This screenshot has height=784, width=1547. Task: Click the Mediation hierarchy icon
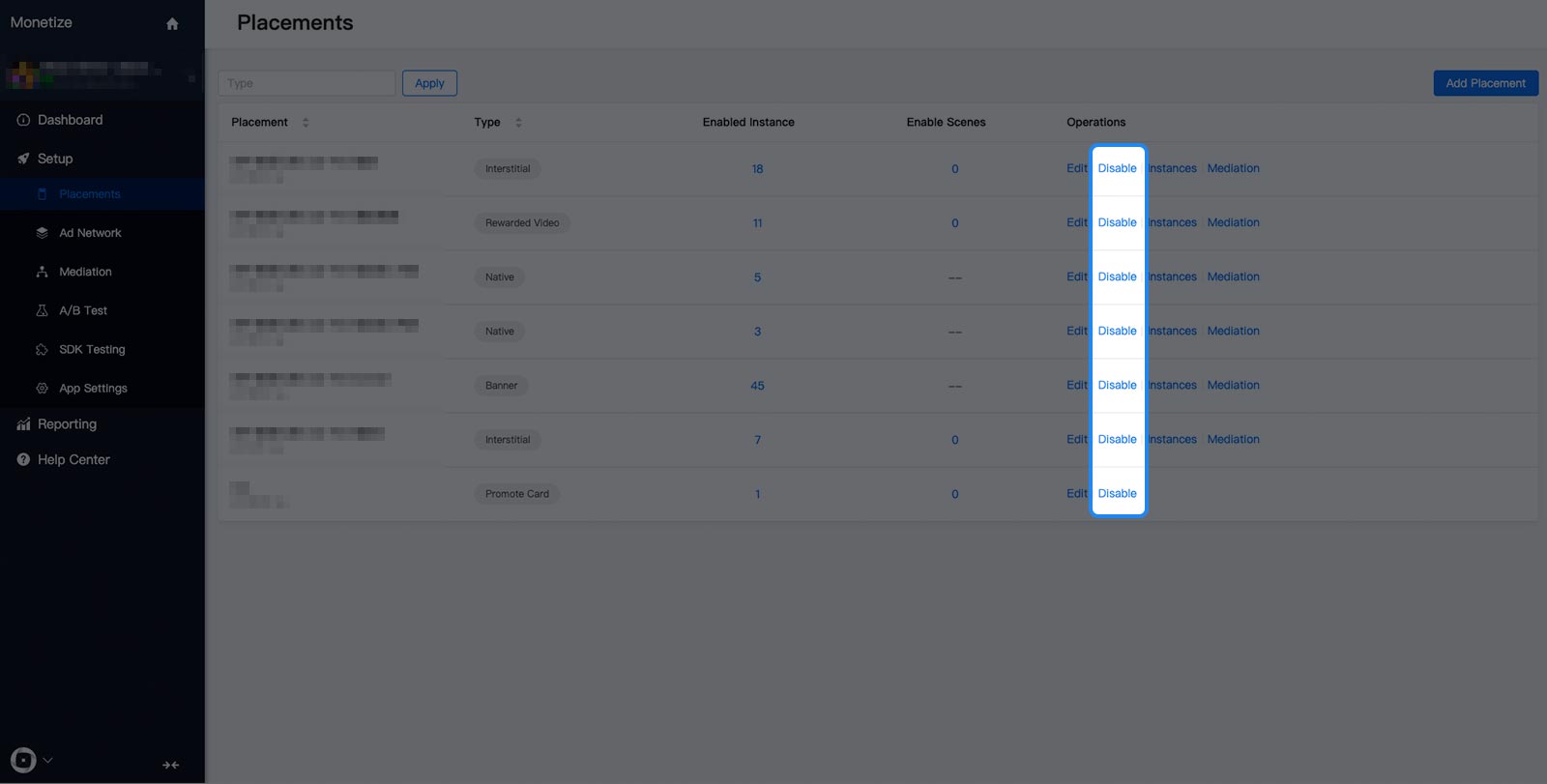pyautogui.click(x=42, y=272)
